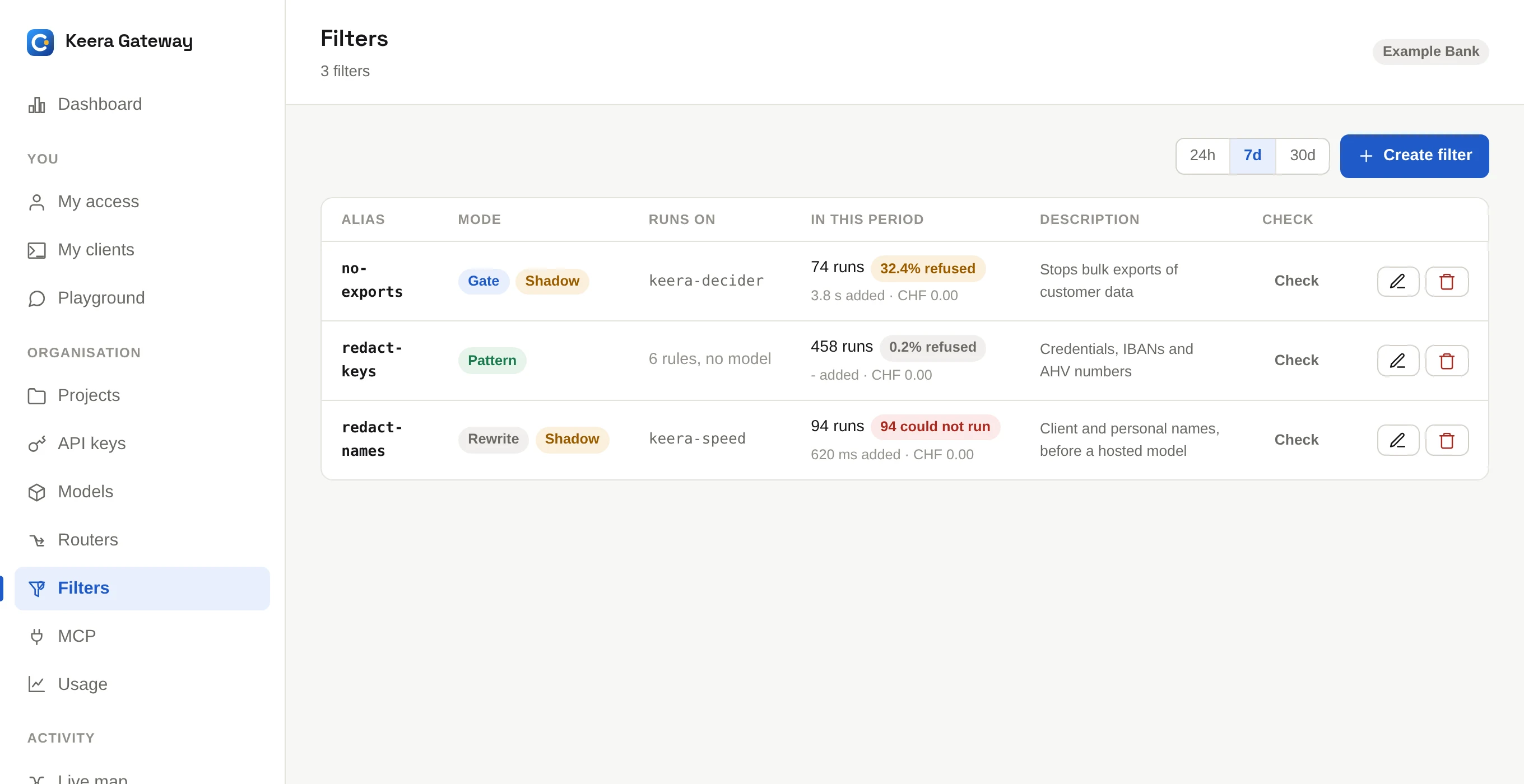Edit the redact-keys filter with pencil icon
1524x784 pixels.
[1398, 361]
